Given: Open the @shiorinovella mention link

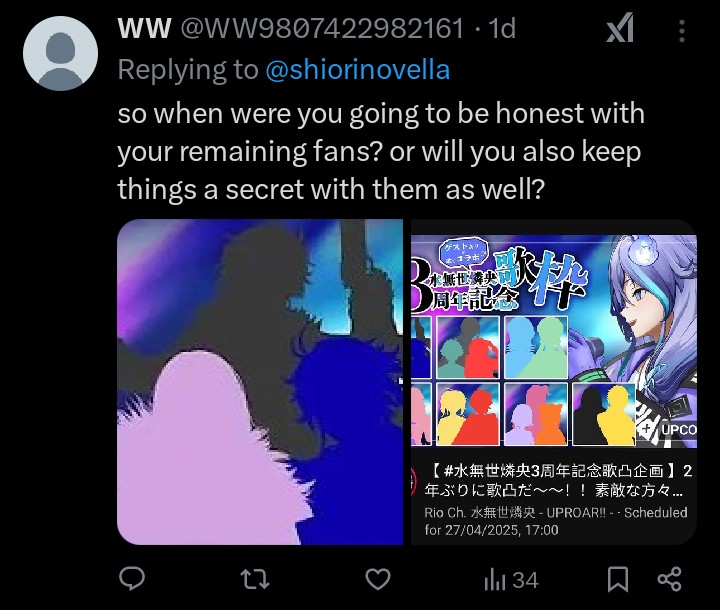Looking at the screenshot, I should point(358,69).
